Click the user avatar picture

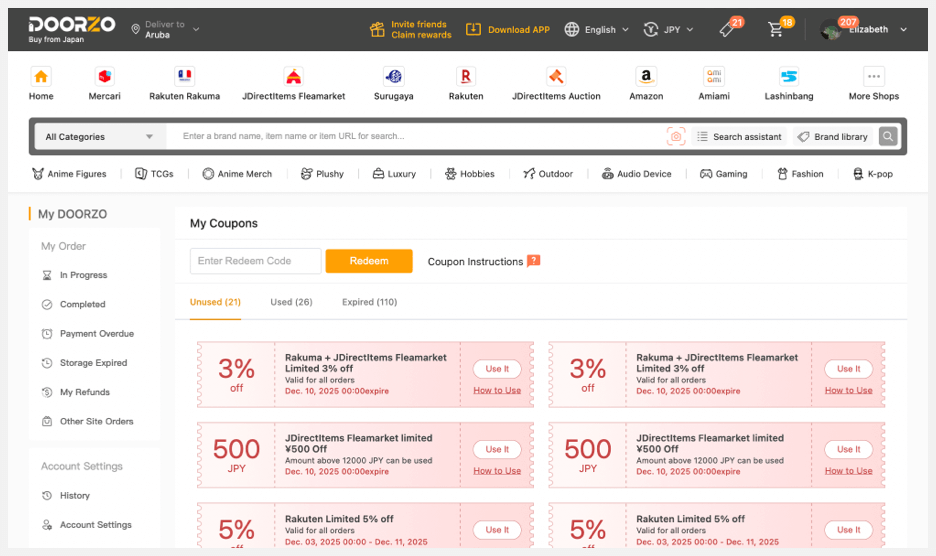click(830, 29)
